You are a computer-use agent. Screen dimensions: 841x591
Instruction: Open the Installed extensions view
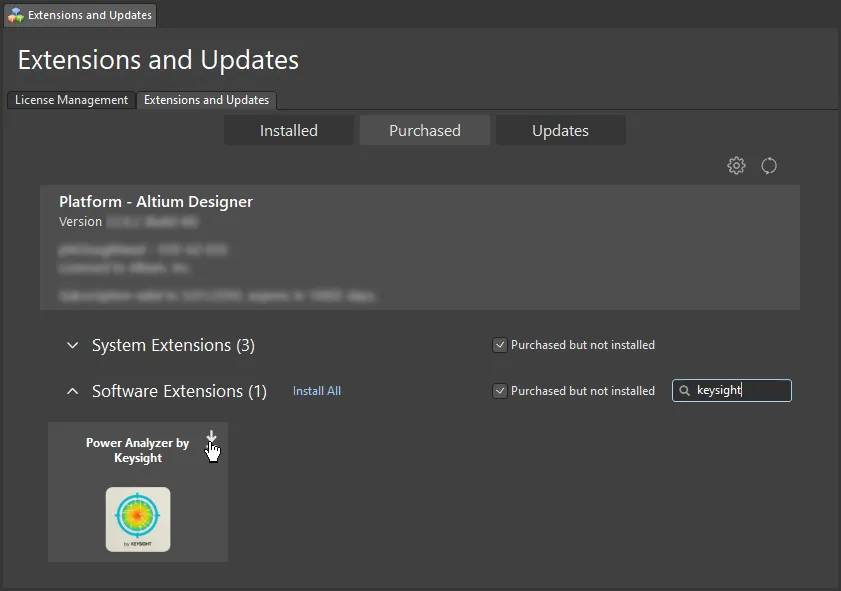click(289, 130)
